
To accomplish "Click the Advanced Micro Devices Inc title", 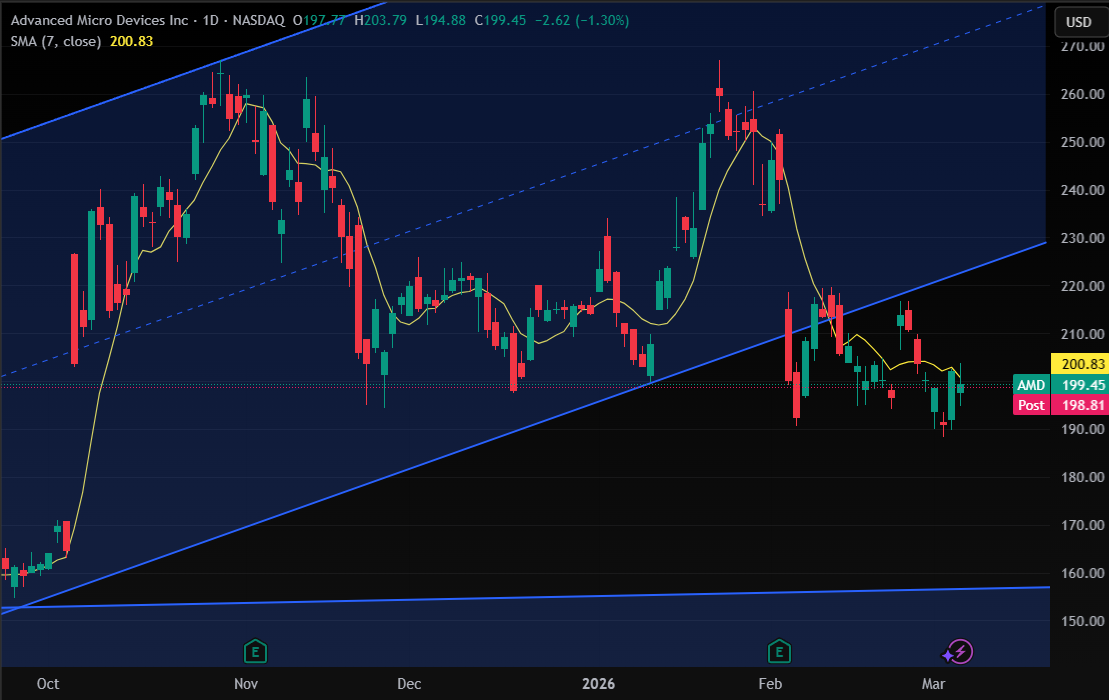I will coord(99,20).
